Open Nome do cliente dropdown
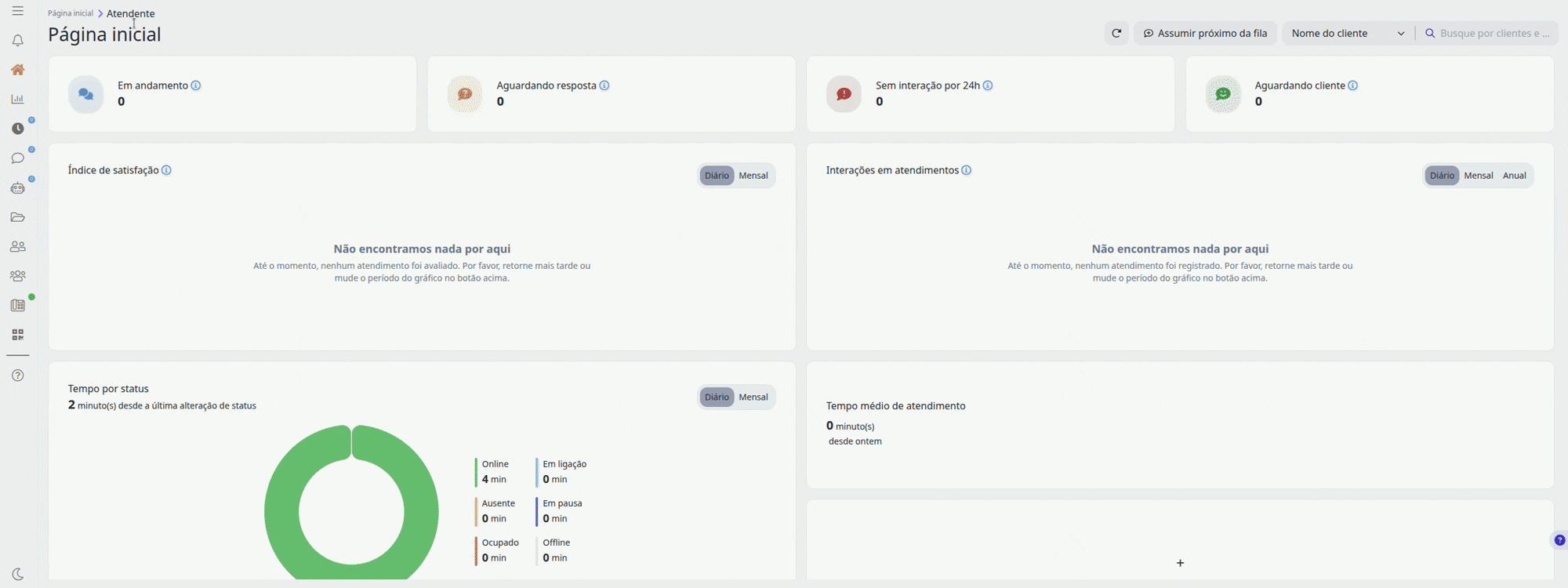The height and width of the screenshot is (588, 1568). tap(1348, 33)
